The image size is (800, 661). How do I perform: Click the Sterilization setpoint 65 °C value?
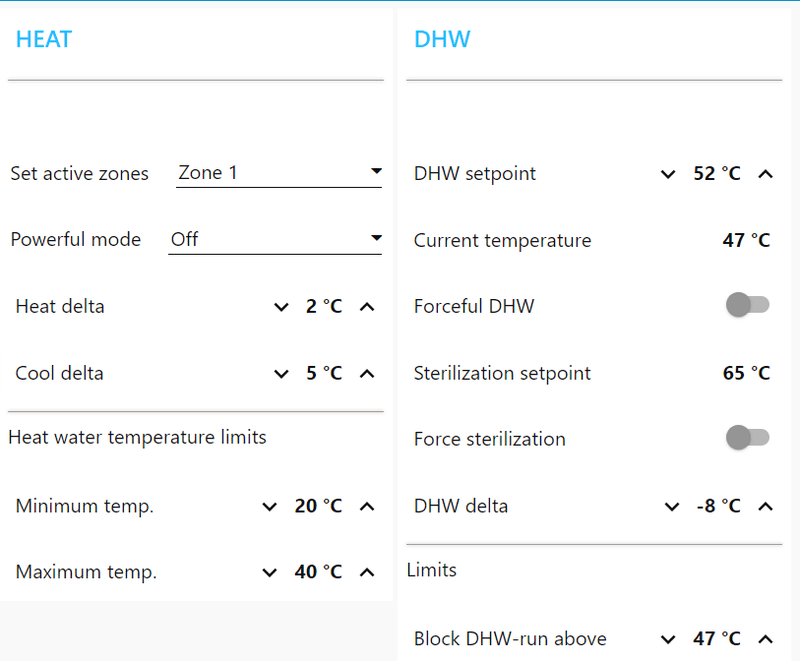pos(746,374)
